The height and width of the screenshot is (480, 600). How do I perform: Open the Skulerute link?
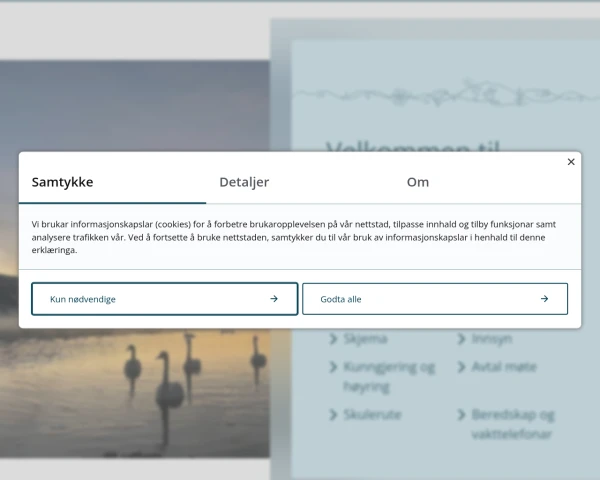click(x=372, y=415)
